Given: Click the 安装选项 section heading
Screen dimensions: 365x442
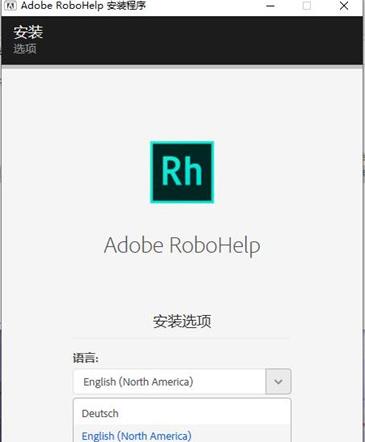Looking at the screenshot, I should (182, 321).
